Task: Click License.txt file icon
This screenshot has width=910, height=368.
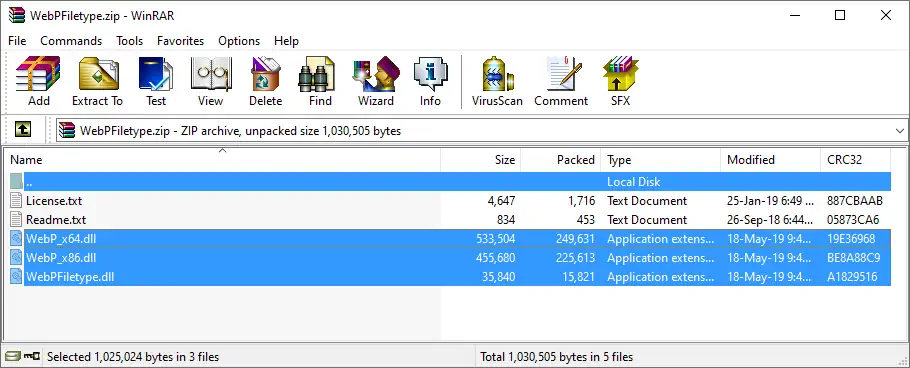Action: 16,201
